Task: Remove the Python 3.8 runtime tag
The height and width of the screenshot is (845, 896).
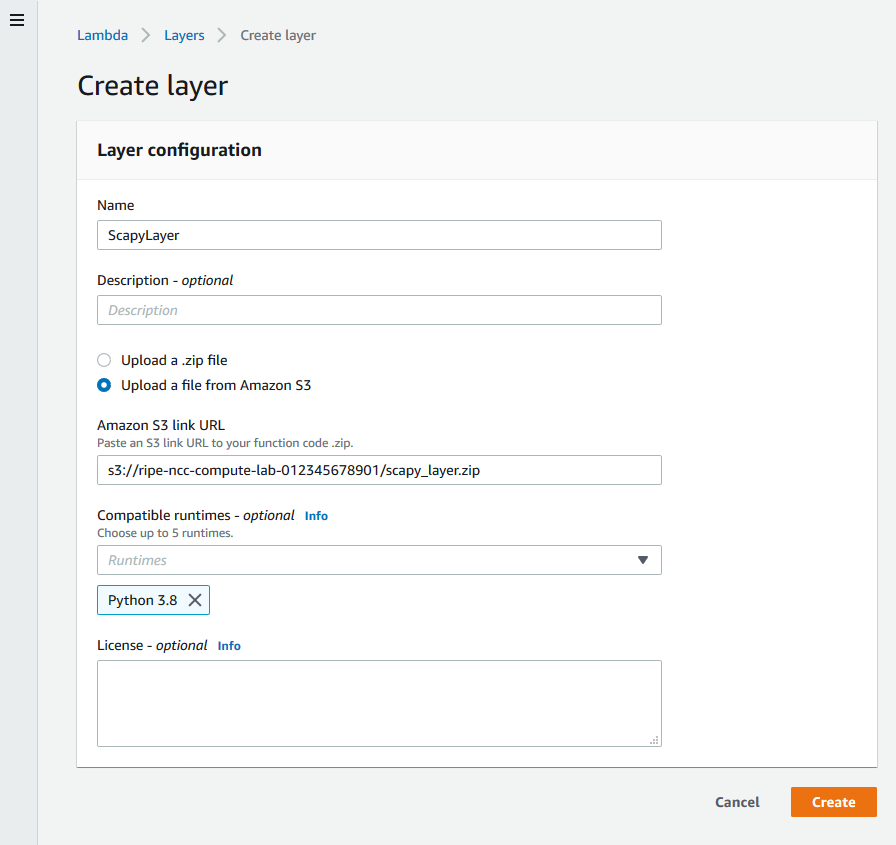Action: 195,600
